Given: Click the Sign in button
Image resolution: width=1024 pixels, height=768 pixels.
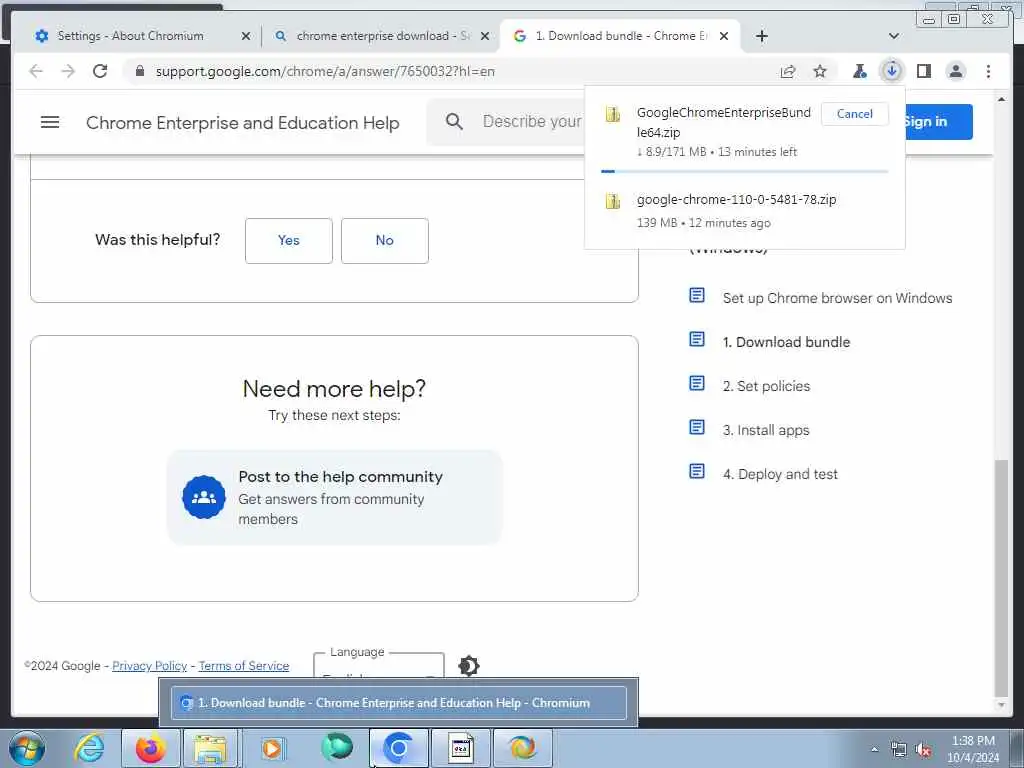Looking at the screenshot, I should [938, 121].
